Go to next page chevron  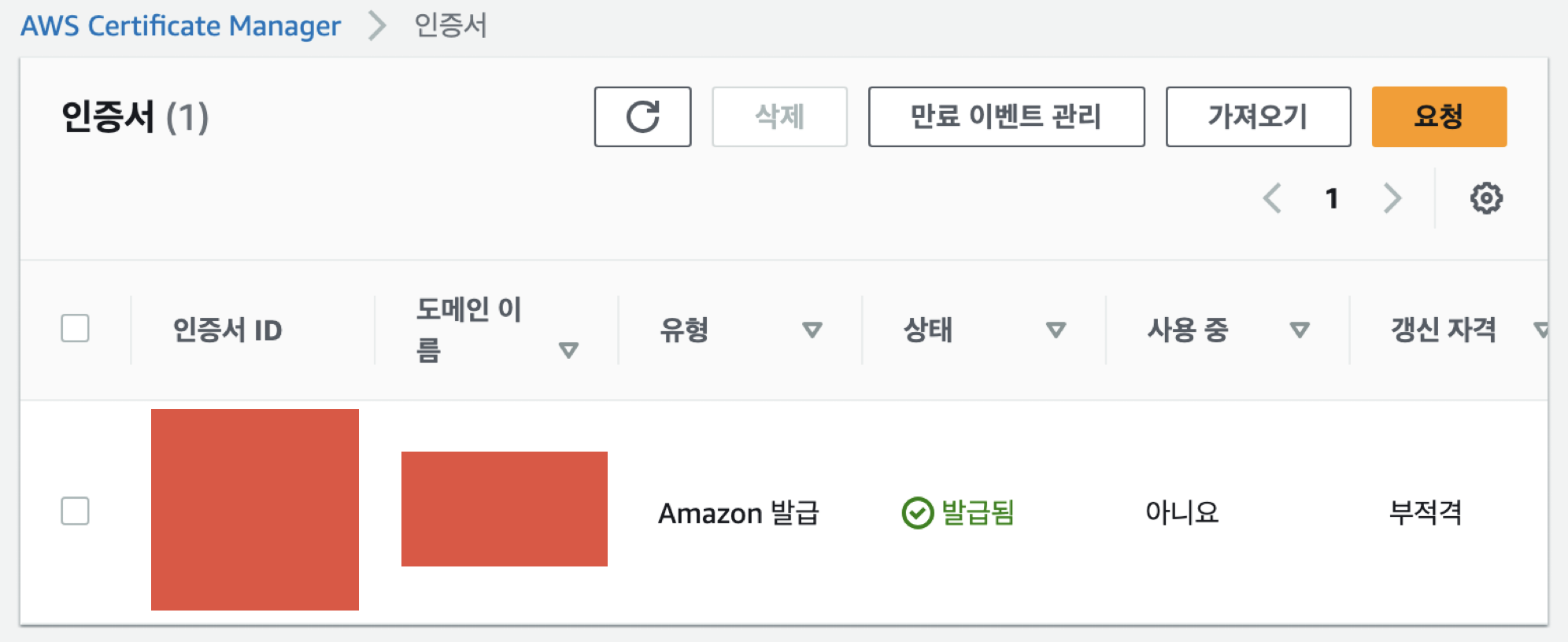[1392, 198]
